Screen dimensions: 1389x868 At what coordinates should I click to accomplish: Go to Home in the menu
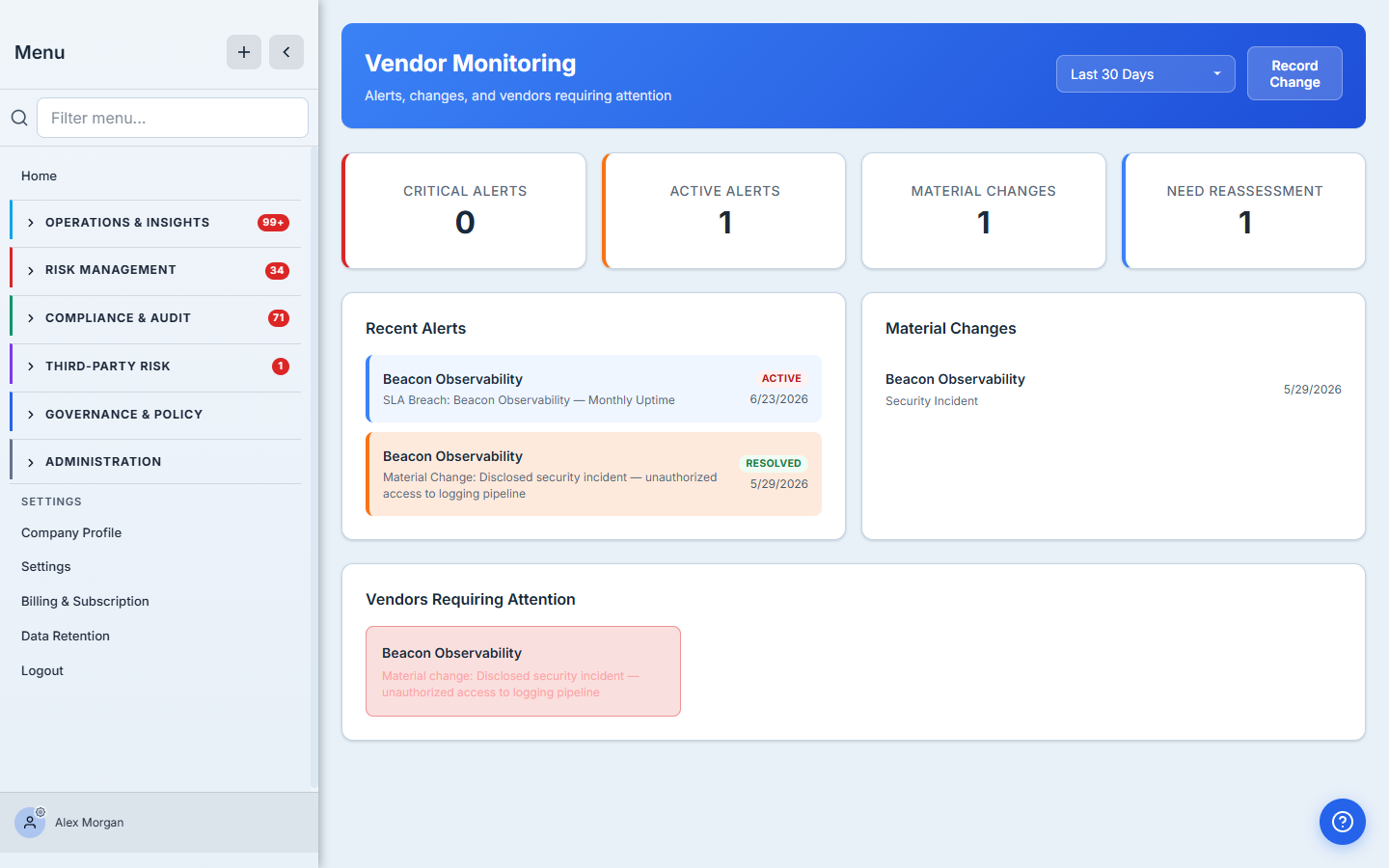(x=39, y=176)
